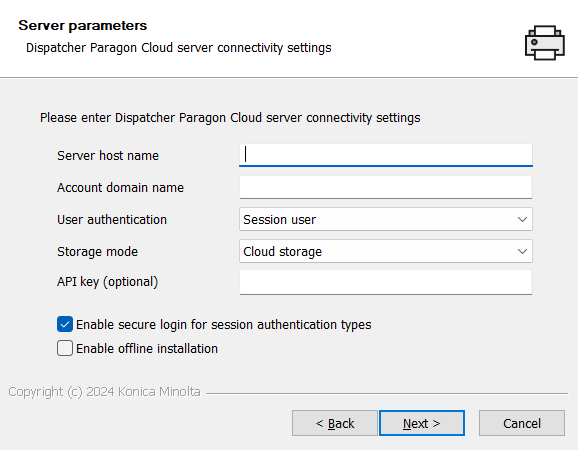
Task: Click the printer icon in the header
Action: coord(544,43)
